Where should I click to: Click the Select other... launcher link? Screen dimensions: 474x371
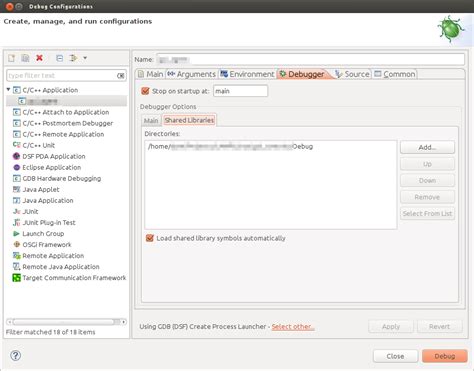293,327
